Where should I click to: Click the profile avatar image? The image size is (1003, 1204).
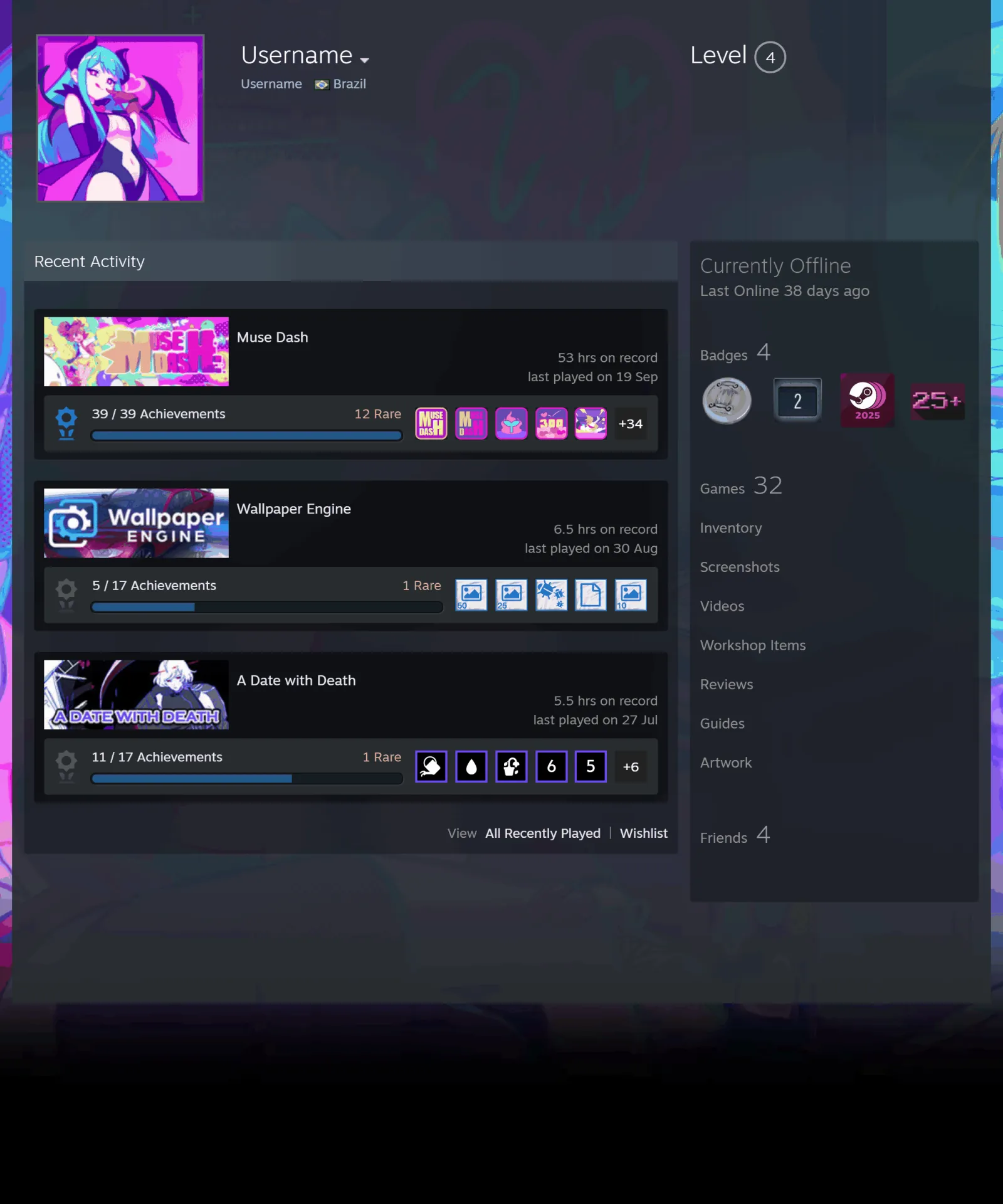coord(120,118)
